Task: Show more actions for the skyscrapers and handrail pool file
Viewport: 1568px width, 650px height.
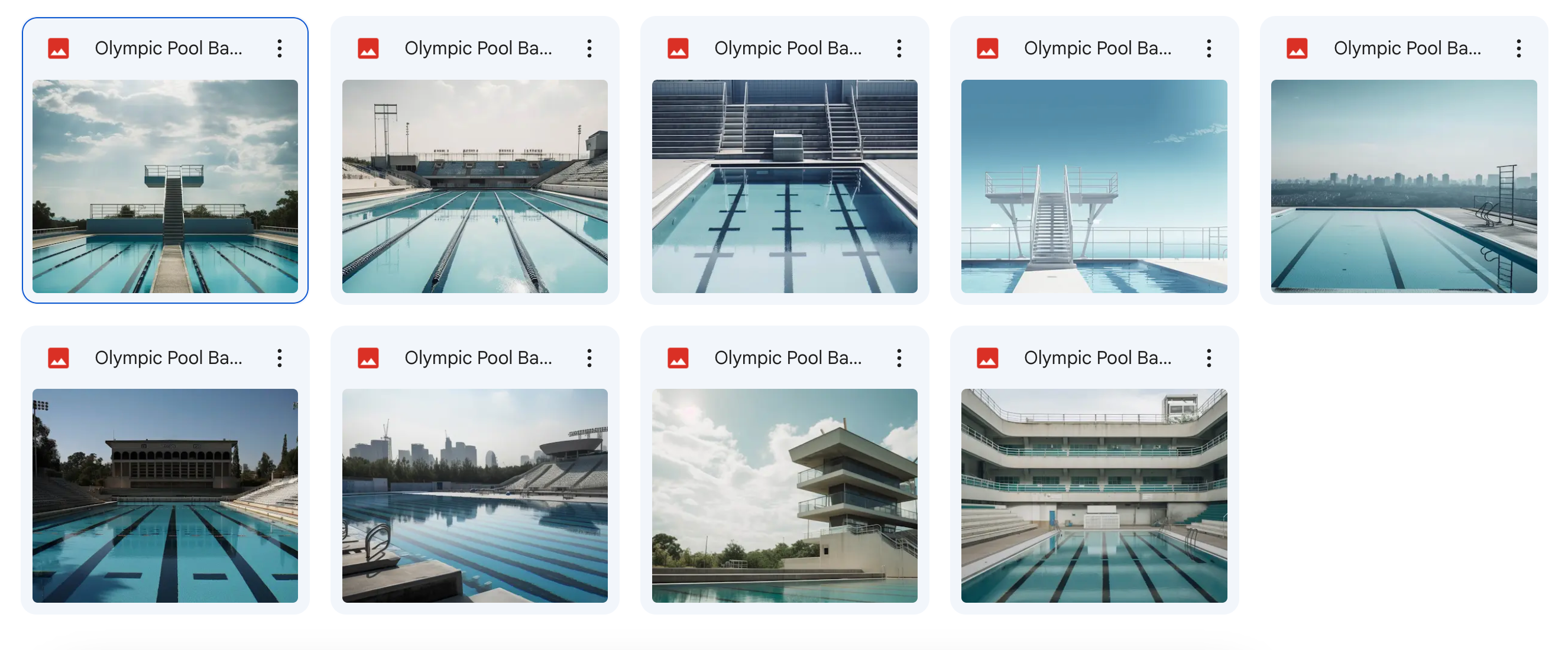Action: tap(589, 358)
